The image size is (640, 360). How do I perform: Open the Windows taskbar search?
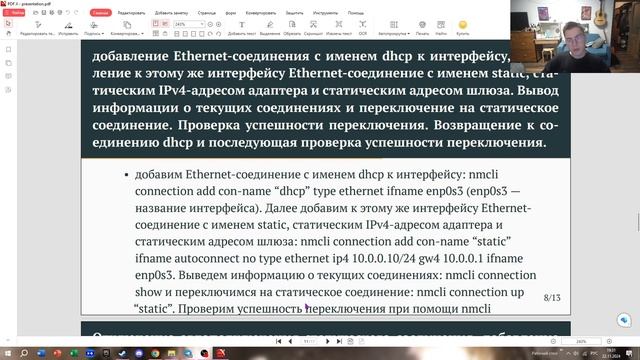click(x=24, y=353)
